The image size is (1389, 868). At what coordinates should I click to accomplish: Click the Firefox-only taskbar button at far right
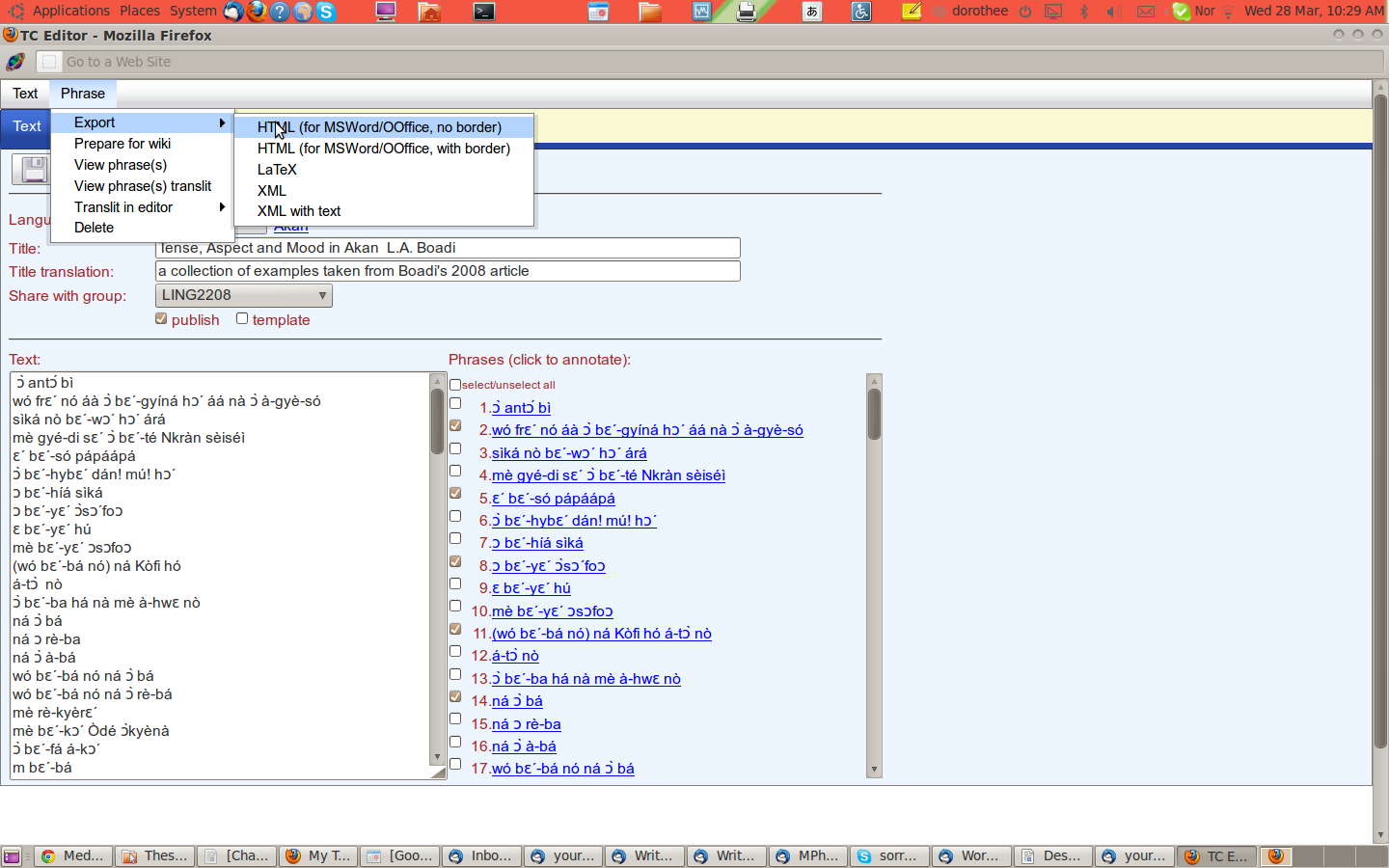pos(1276,855)
